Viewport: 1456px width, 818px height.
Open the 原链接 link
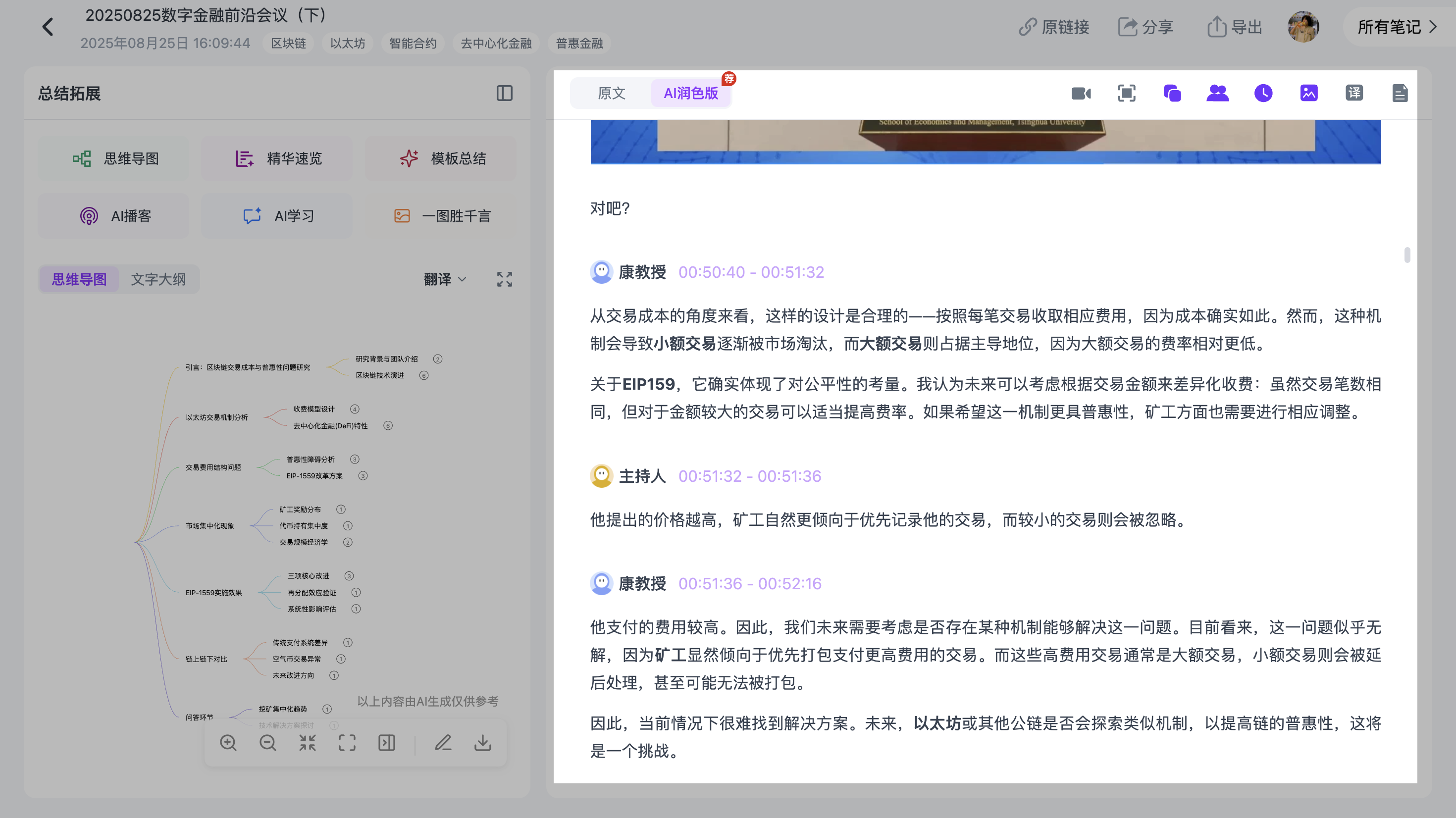(x=1053, y=27)
